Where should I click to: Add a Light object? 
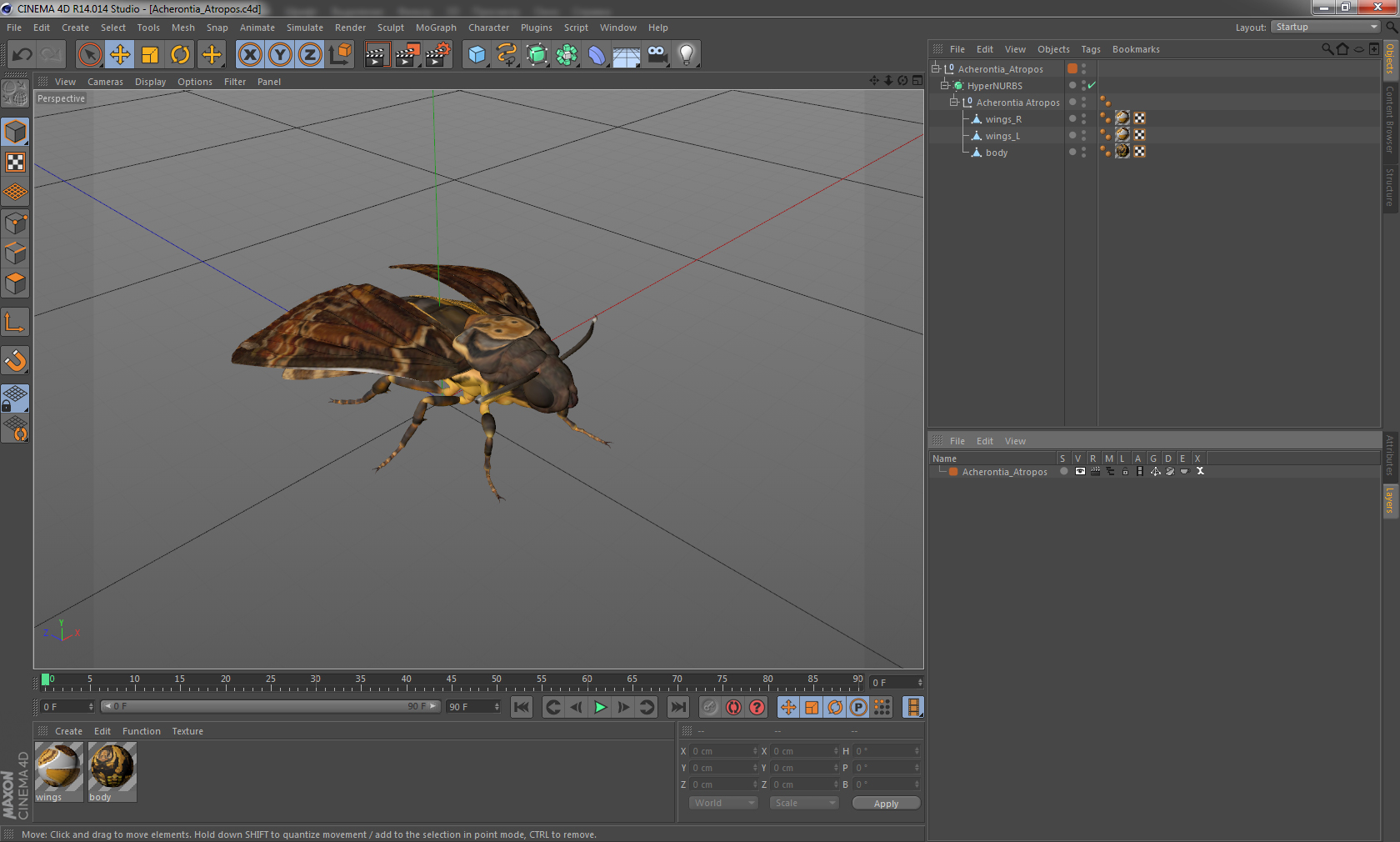point(687,55)
